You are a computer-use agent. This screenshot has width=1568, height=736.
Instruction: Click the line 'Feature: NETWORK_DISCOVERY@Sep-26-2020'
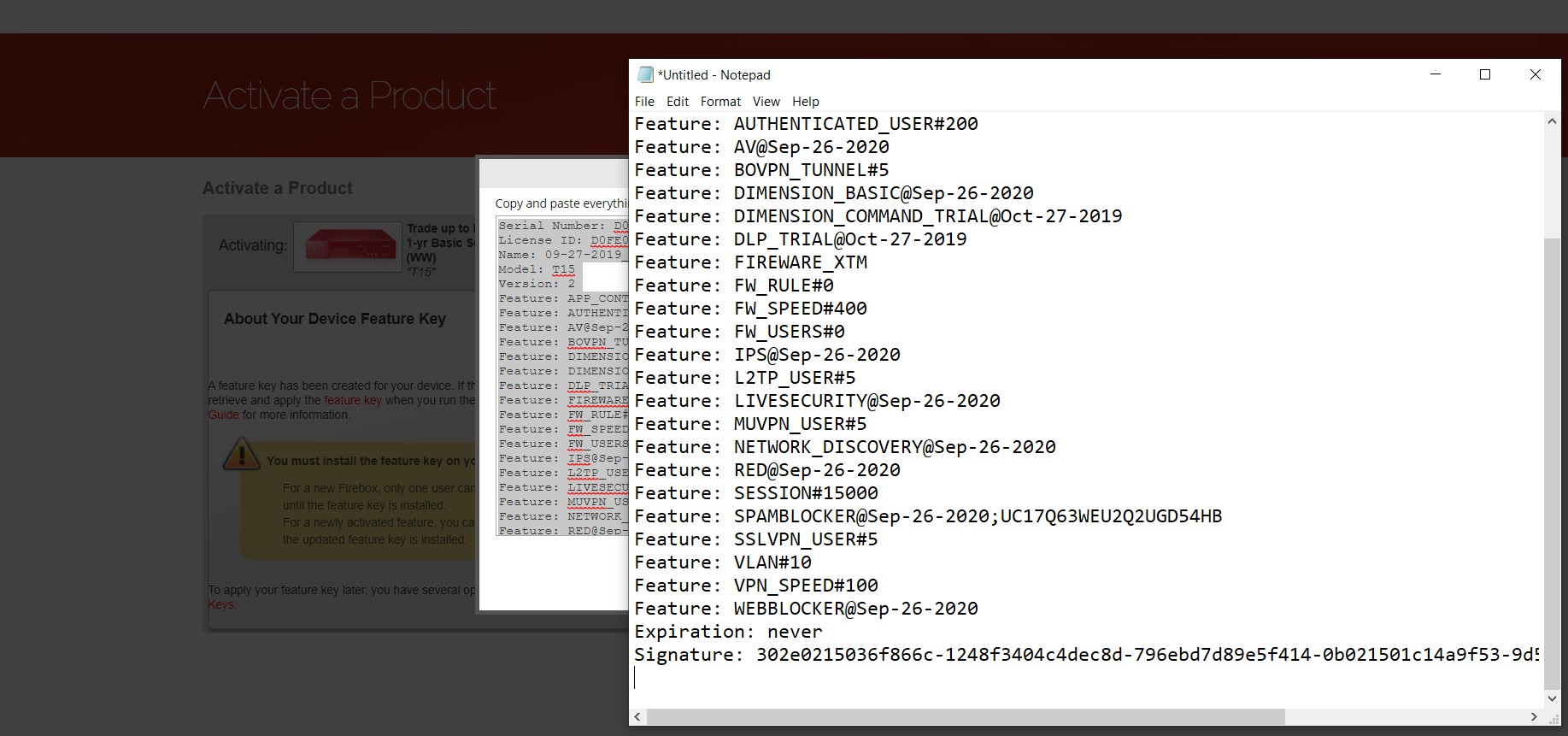tap(845, 447)
